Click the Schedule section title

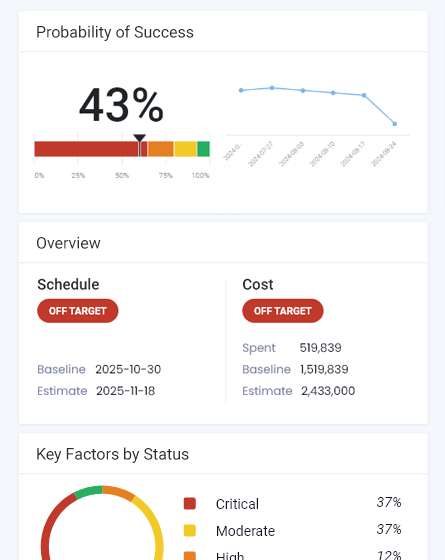pos(68,285)
